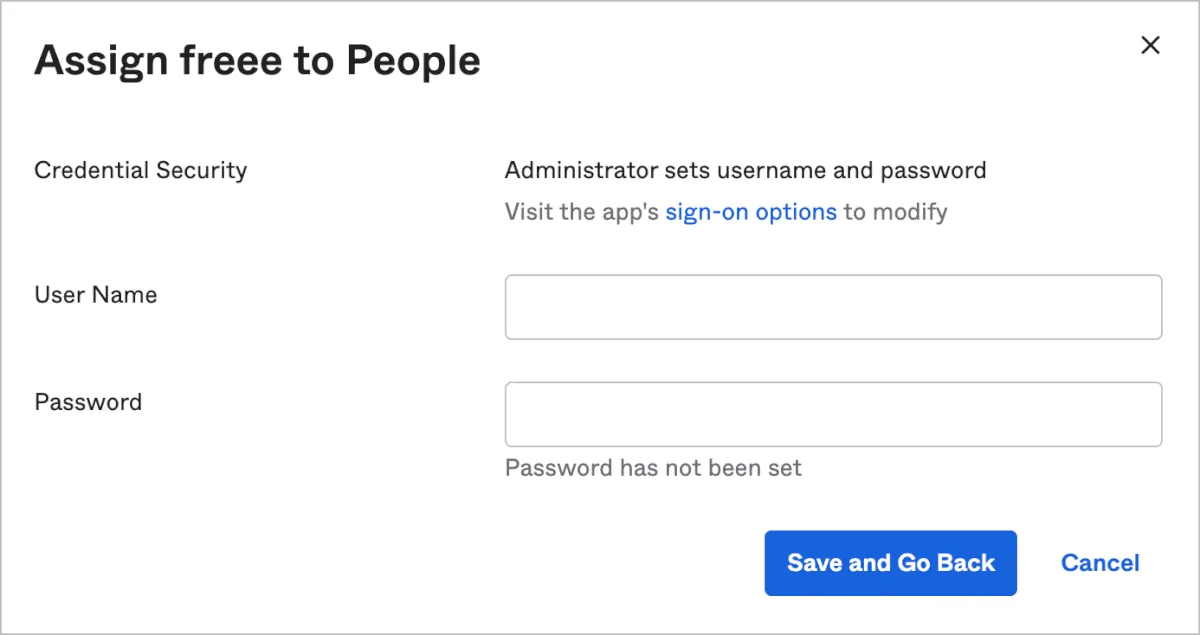The image size is (1200, 635).
Task: Open the sign-on options link
Action: (750, 212)
